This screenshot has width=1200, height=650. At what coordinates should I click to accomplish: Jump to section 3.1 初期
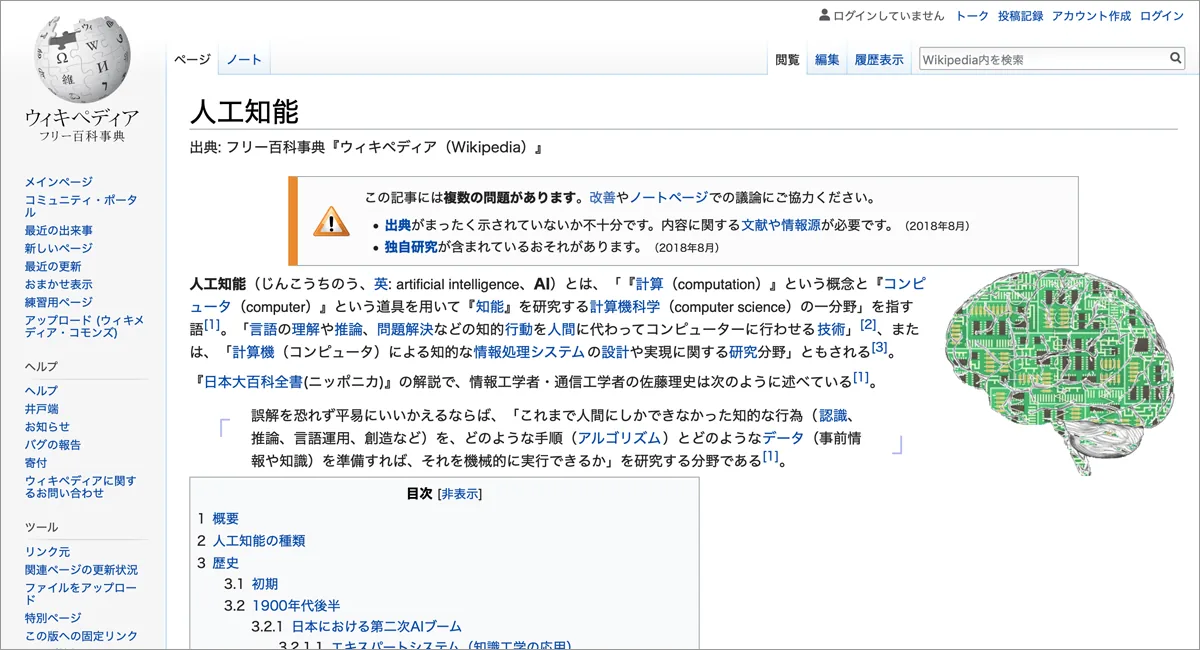pyautogui.click(x=265, y=584)
